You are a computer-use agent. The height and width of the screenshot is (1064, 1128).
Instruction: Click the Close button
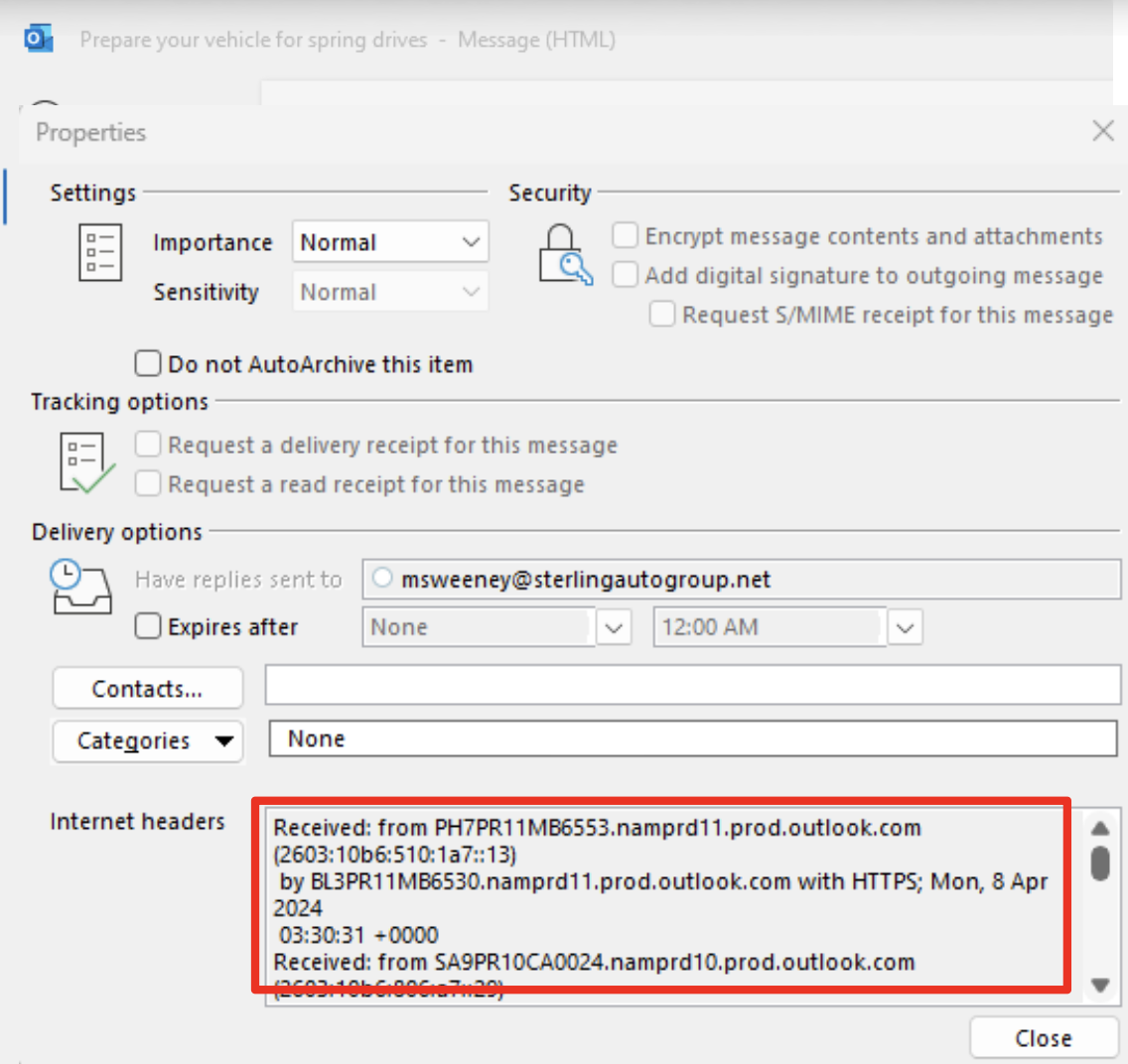pos(1043,1038)
